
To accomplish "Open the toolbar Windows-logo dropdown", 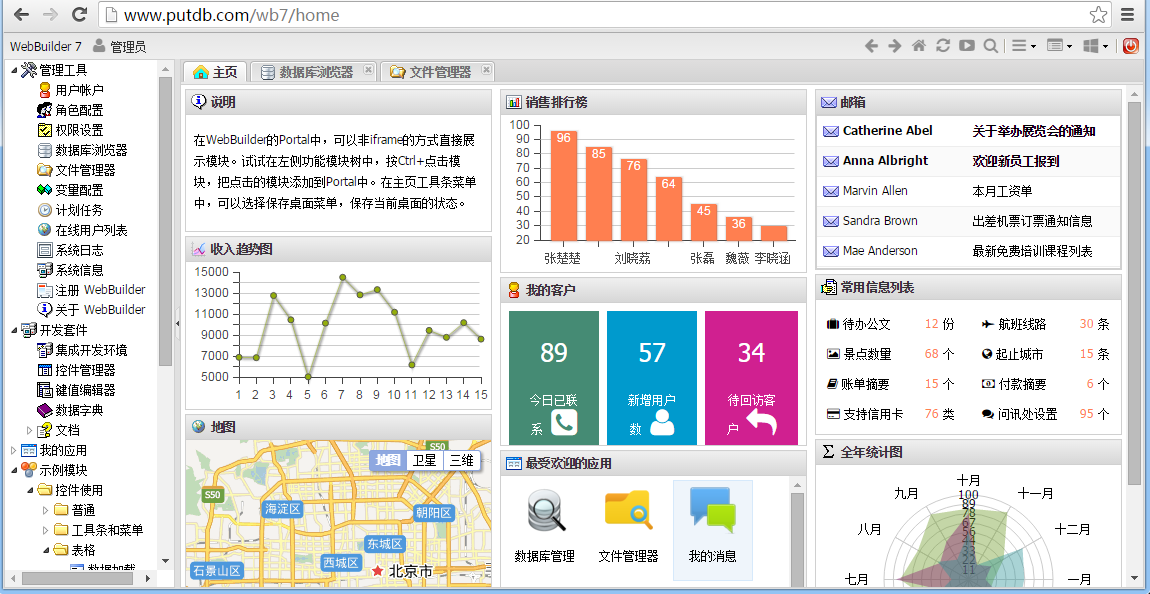I will (x=1096, y=46).
